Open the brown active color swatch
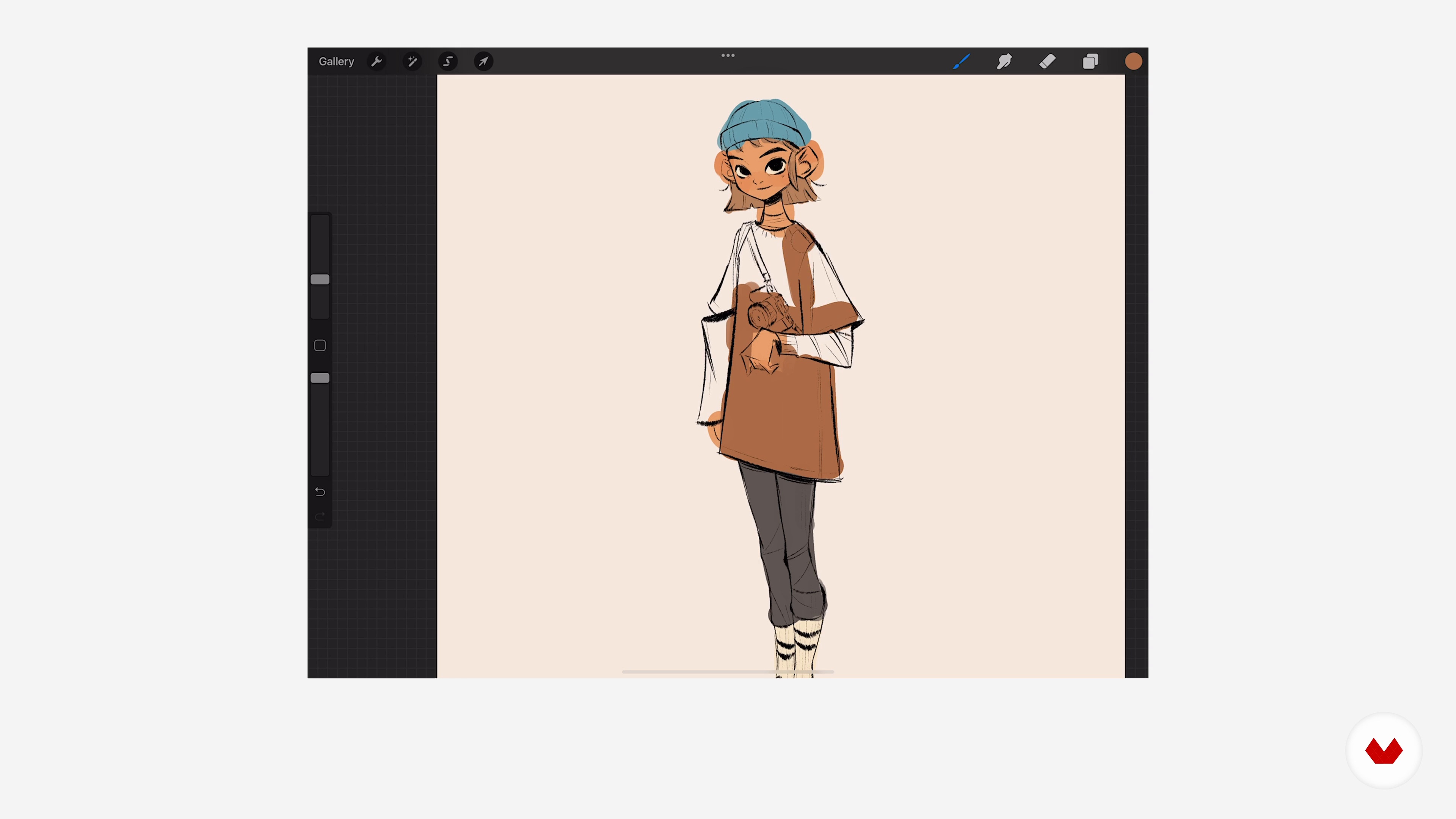Viewport: 1456px width, 819px height. [1133, 61]
